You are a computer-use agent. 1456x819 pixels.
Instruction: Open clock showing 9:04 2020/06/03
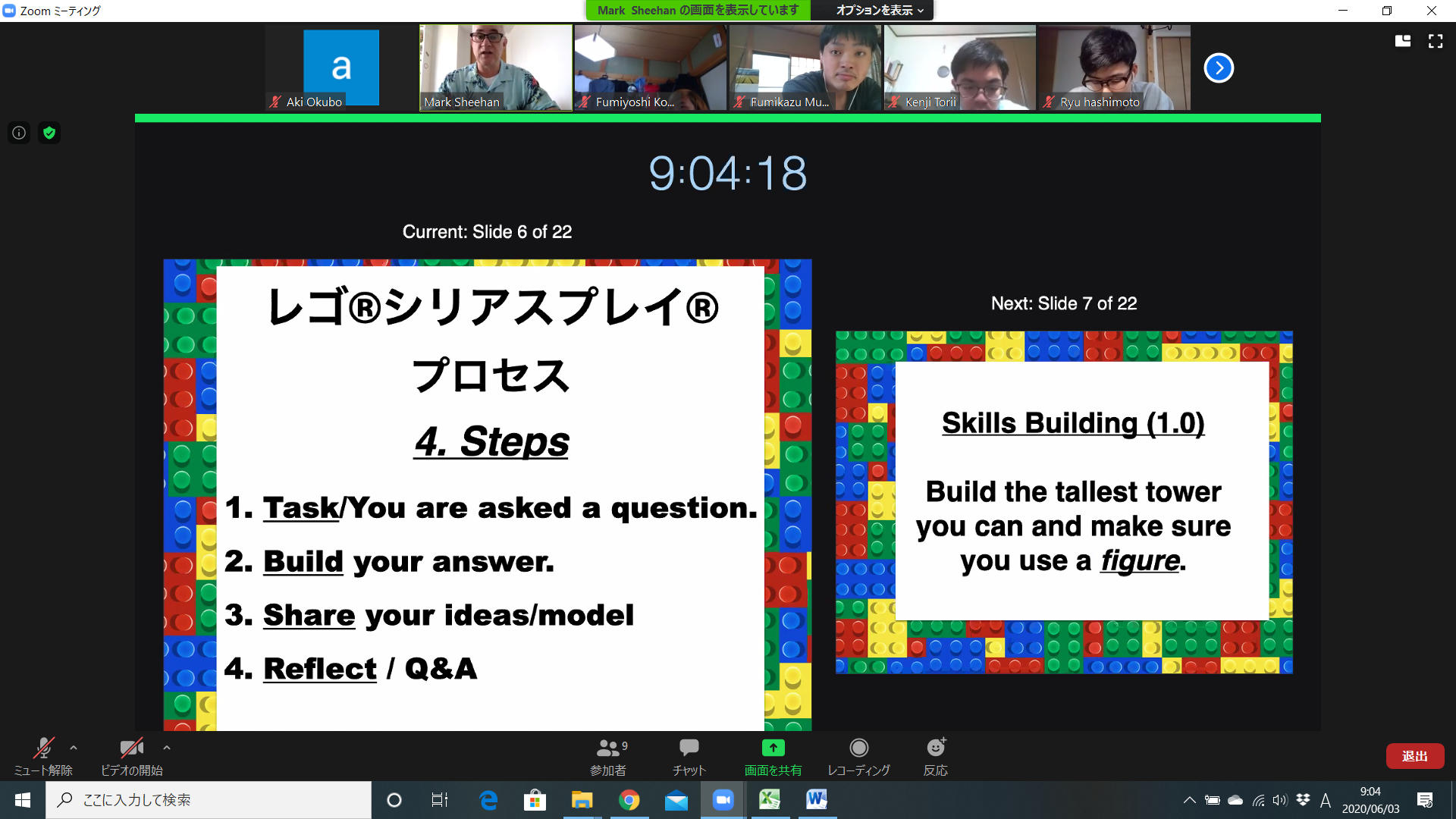coord(1370,800)
